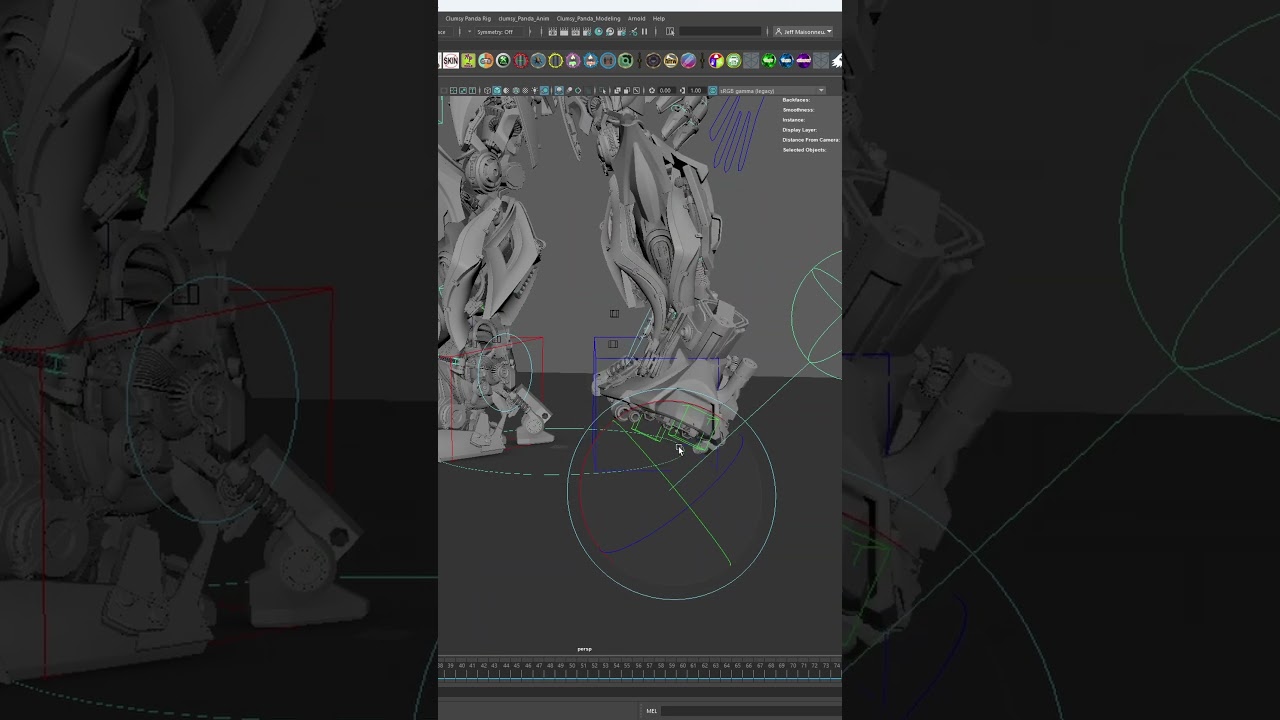The height and width of the screenshot is (720, 1280).
Task: Expand the sRGB gamma (legacy) dropdown
Action: coord(770,91)
